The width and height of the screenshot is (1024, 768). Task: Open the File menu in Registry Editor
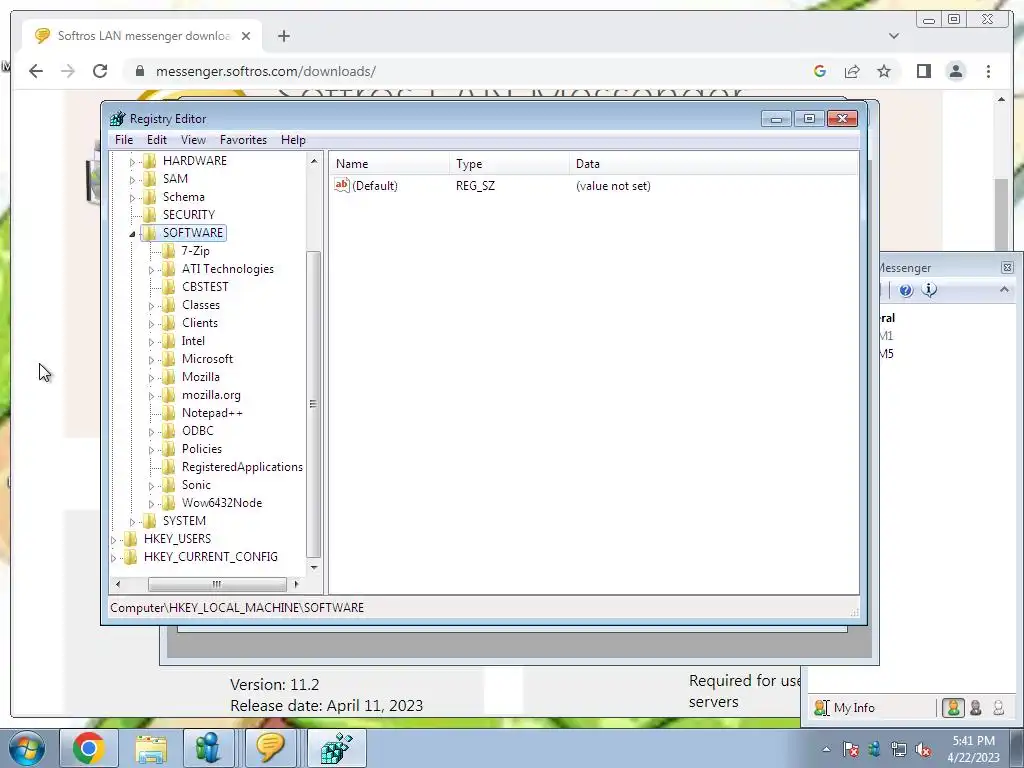(123, 140)
